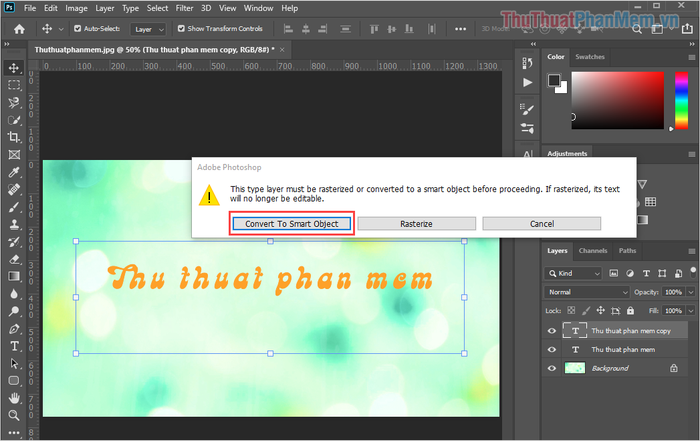The height and width of the screenshot is (441, 700).
Task: Open the Auto-Select Layer dropdown
Action: point(148,29)
